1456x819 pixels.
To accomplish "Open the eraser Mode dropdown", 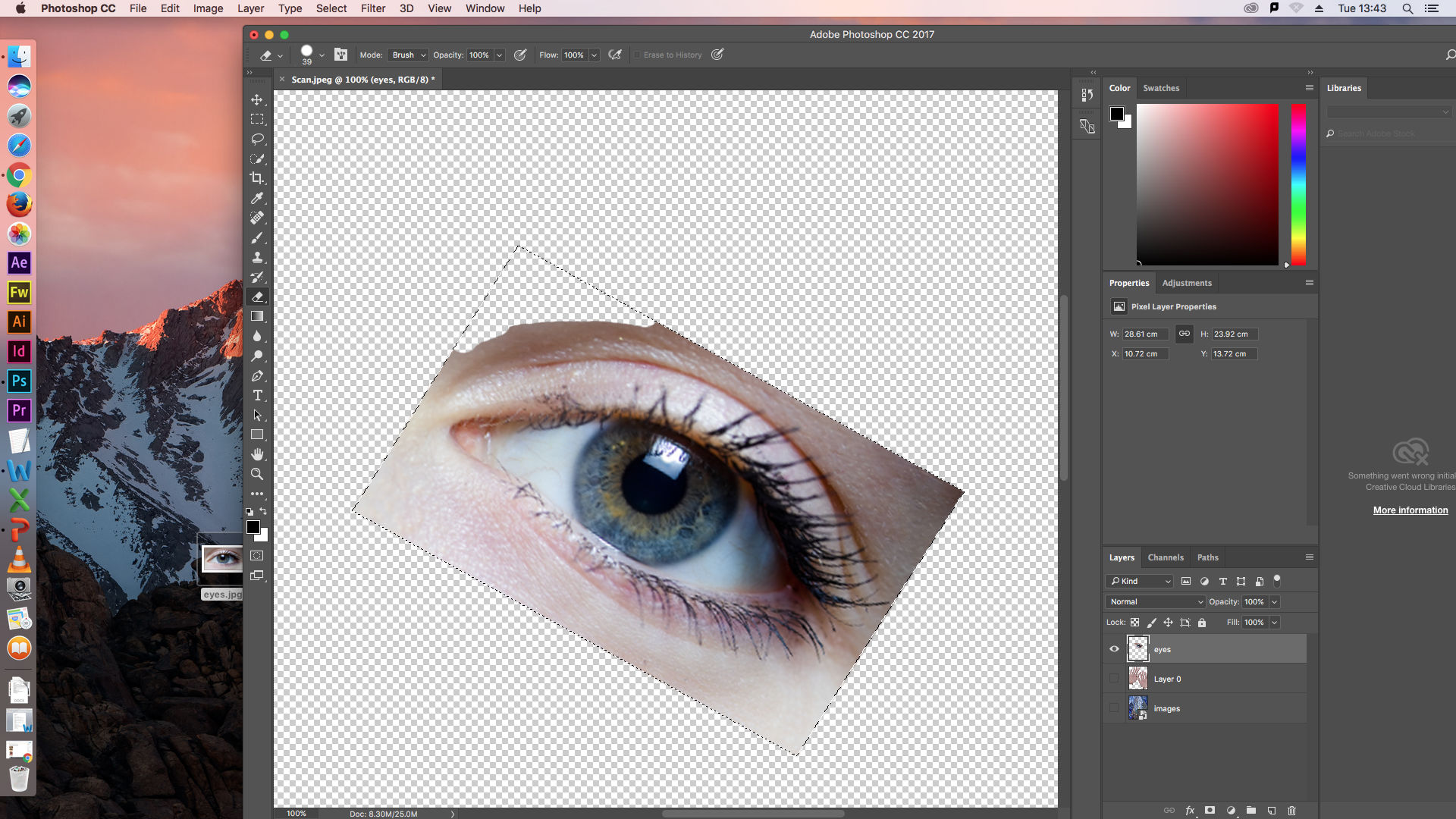I will pos(408,55).
